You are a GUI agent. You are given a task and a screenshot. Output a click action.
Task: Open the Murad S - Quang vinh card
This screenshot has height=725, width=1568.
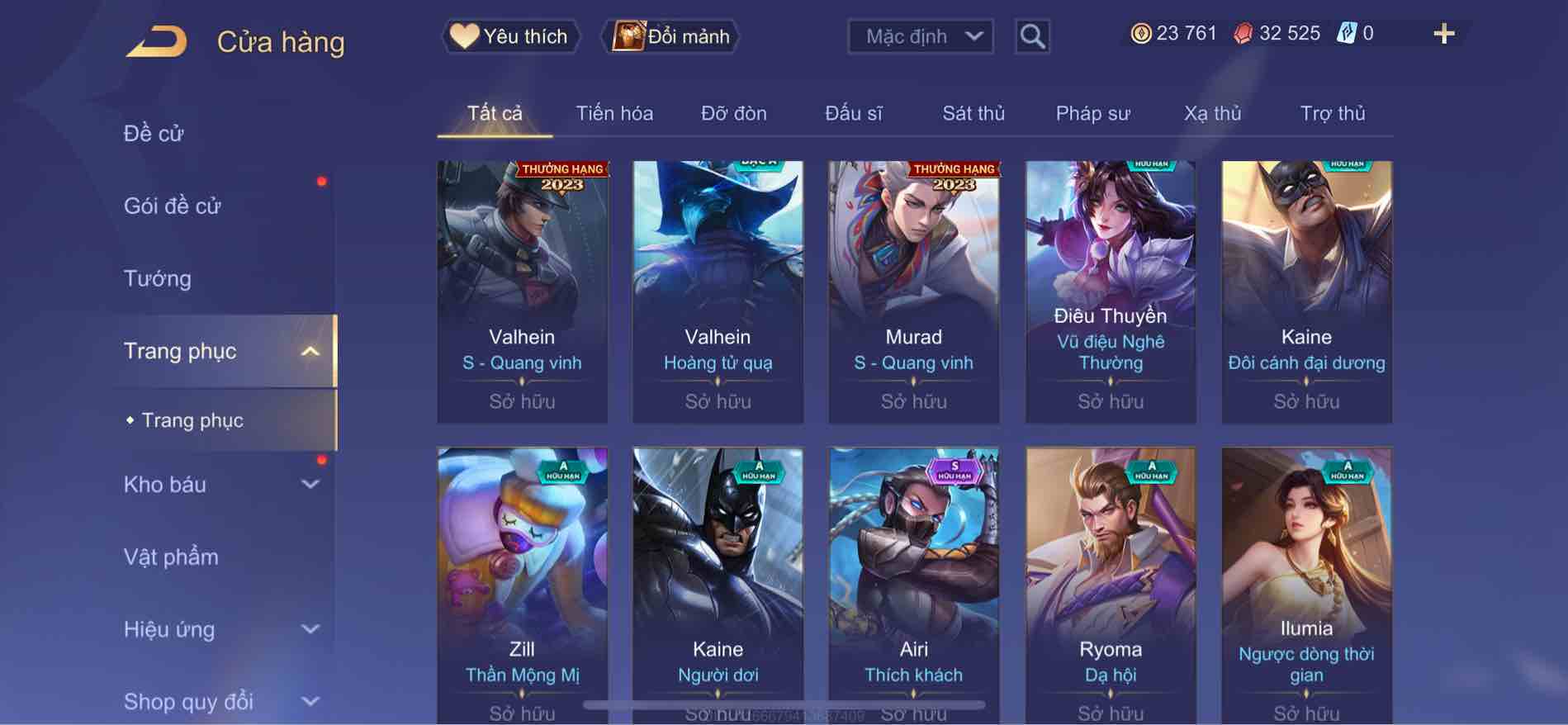tap(913, 292)
